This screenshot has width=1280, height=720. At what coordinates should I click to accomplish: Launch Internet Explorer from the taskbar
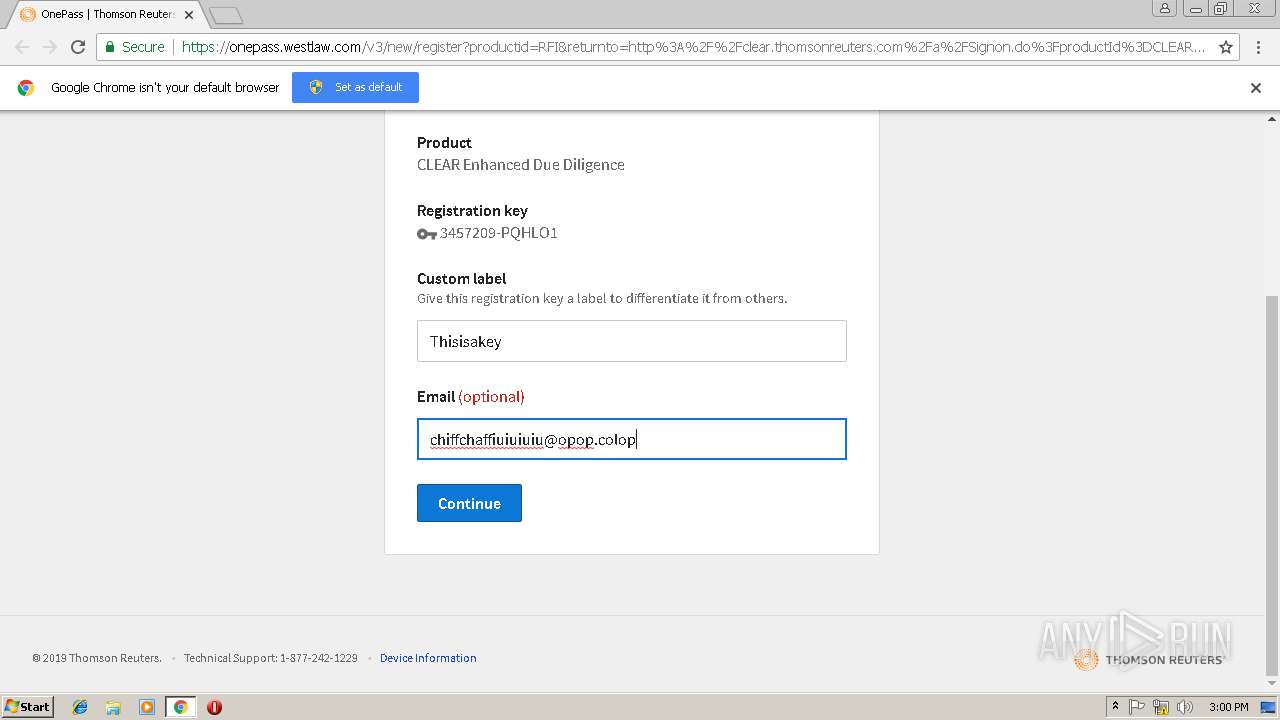click(80, 707)
